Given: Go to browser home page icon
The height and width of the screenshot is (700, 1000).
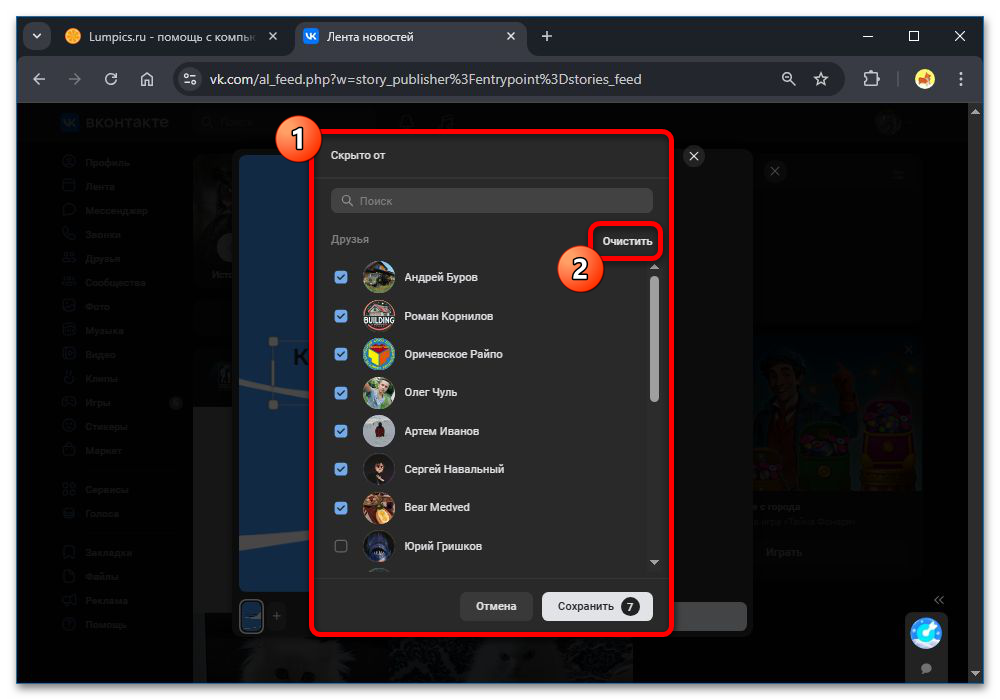Looking at the screenshot, I should pos(147,79).
